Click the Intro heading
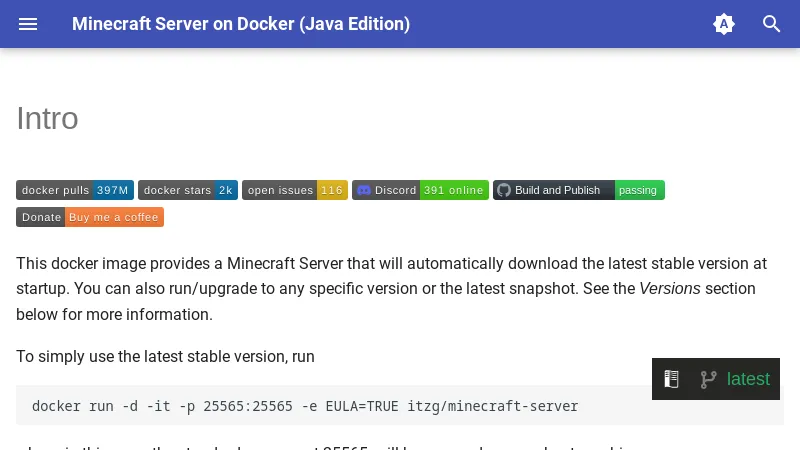The image size is (800, 450). [47, 118]
